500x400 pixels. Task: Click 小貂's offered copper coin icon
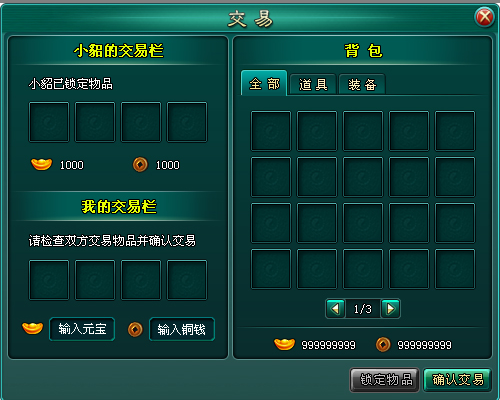(140, 165)
